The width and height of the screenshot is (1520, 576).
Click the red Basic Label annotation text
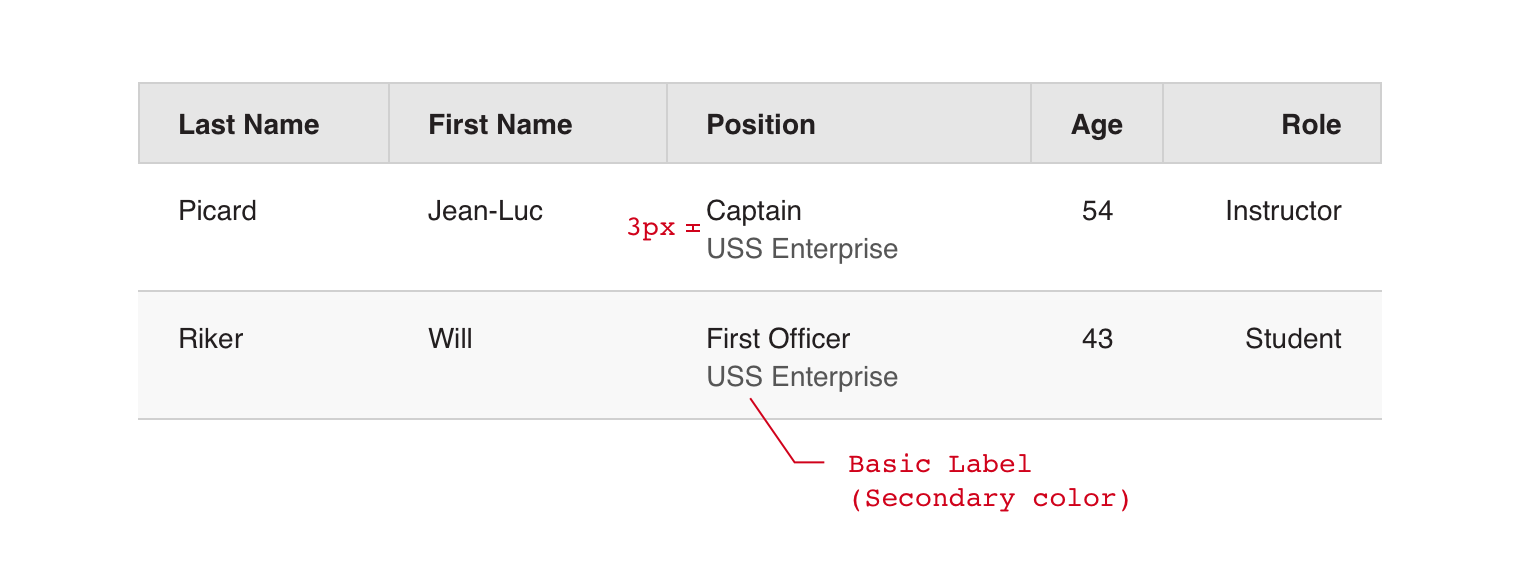pyautogui.click(x=939, y=464)
